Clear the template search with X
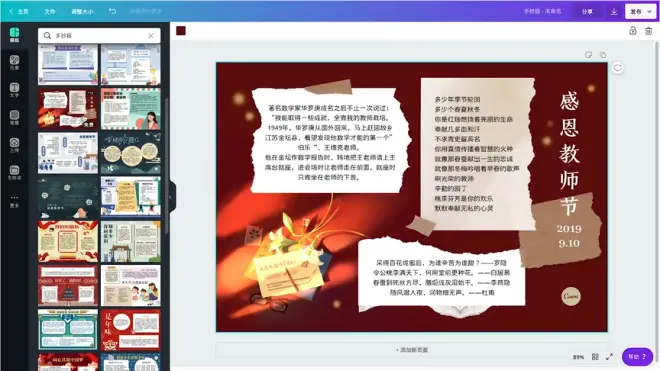 (151, 36)
